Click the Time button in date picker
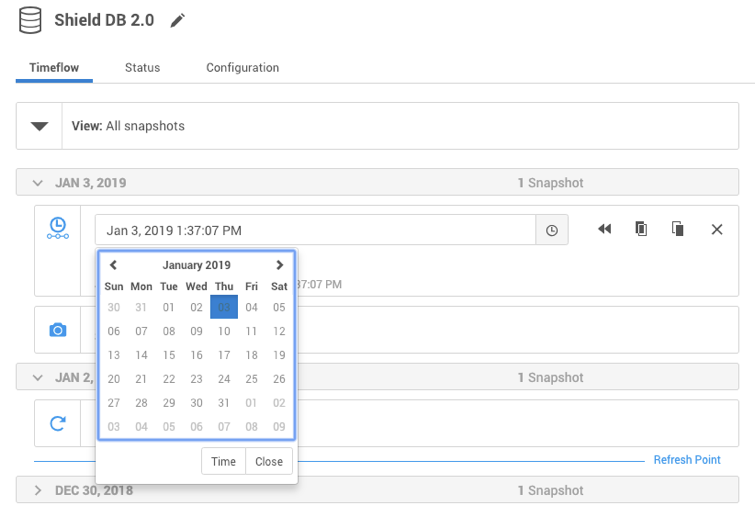 click(x=223, y=461)
